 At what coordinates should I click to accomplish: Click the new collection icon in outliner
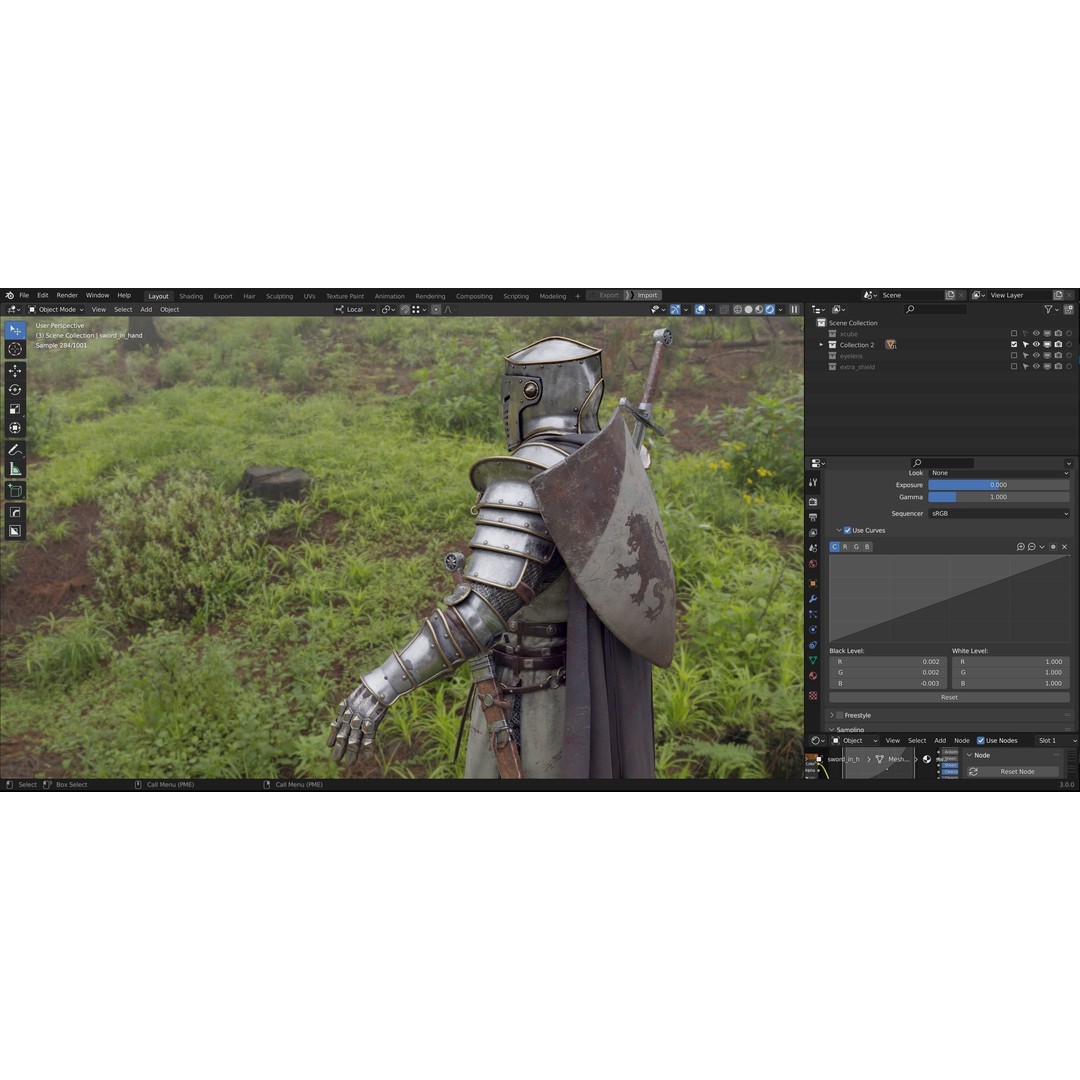coord(1069,310)
